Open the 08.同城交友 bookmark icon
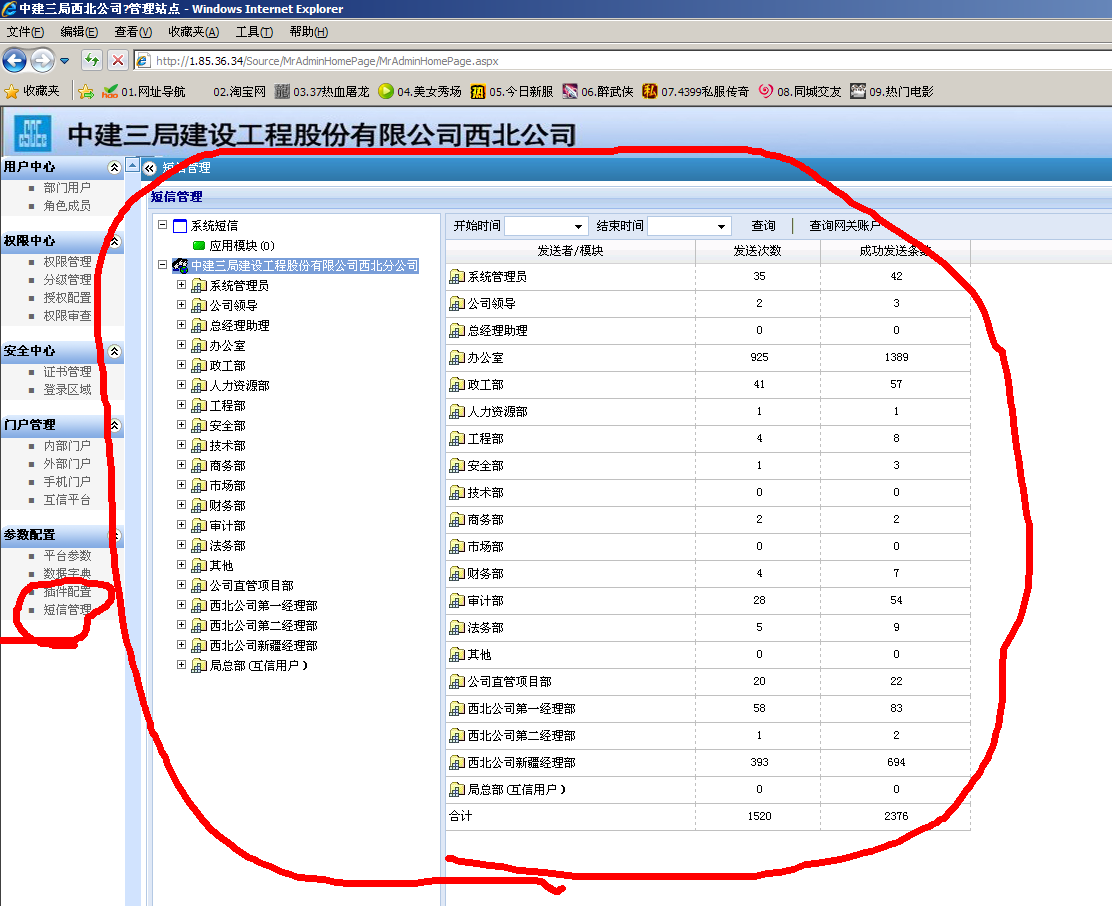 click(765, 91)
